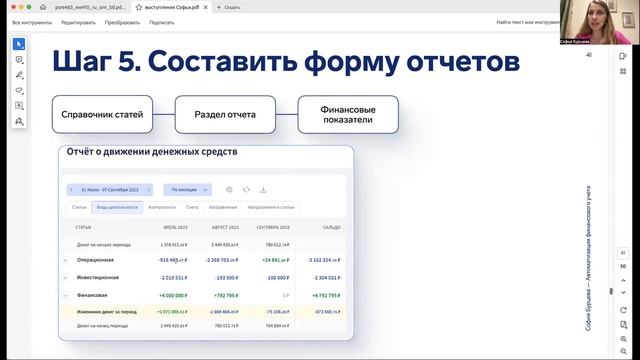
Task: Open the Преобразовать menu
Action: tap(122, 22)
